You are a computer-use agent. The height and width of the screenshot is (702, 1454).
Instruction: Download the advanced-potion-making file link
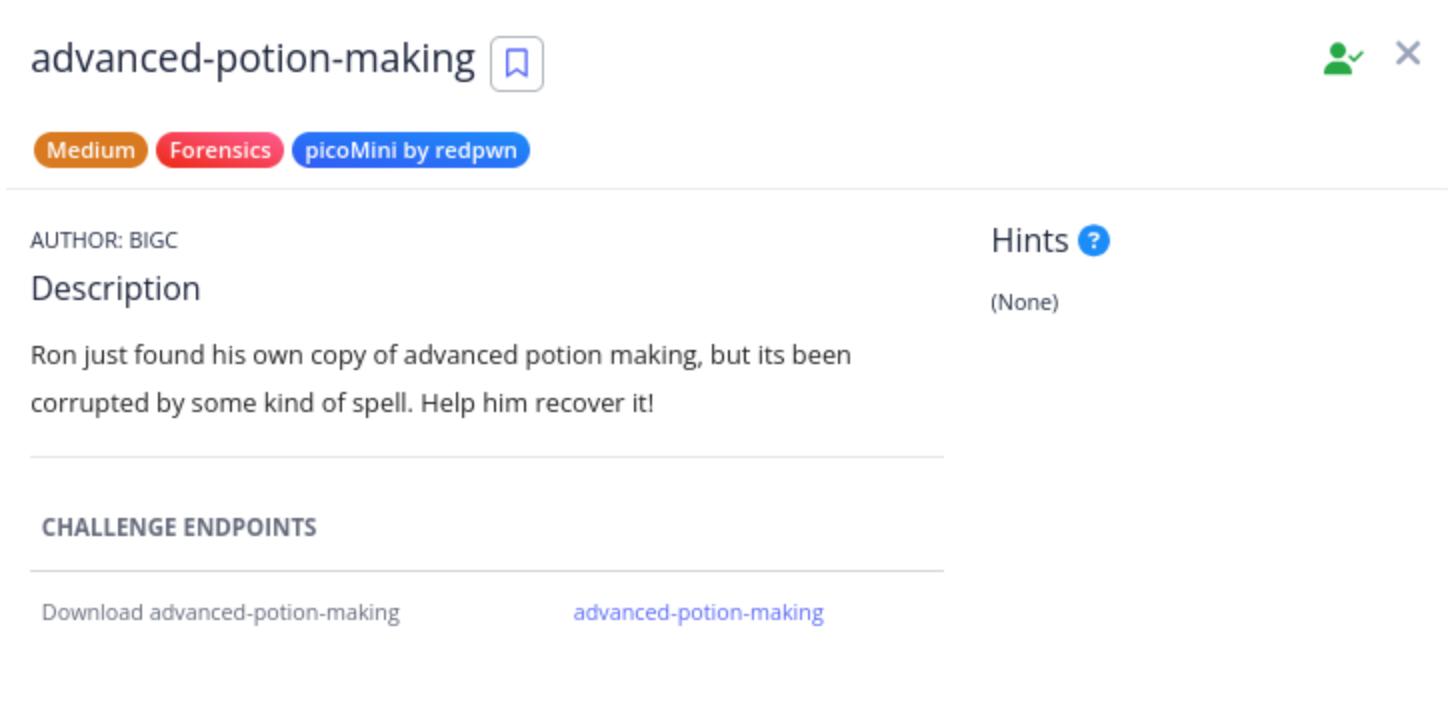click(x=698, y=612)
